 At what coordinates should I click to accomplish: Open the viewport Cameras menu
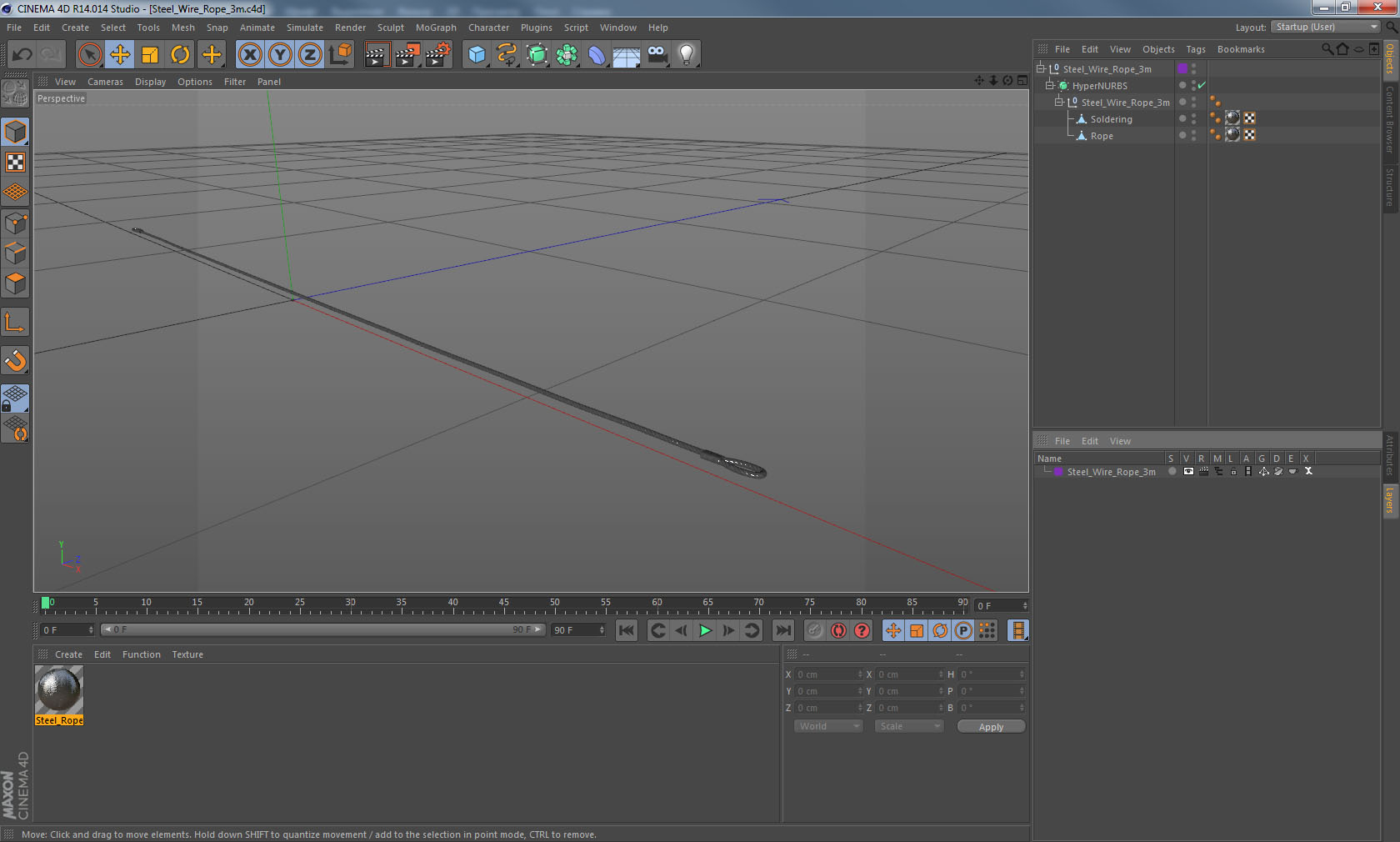coord(105,82)
